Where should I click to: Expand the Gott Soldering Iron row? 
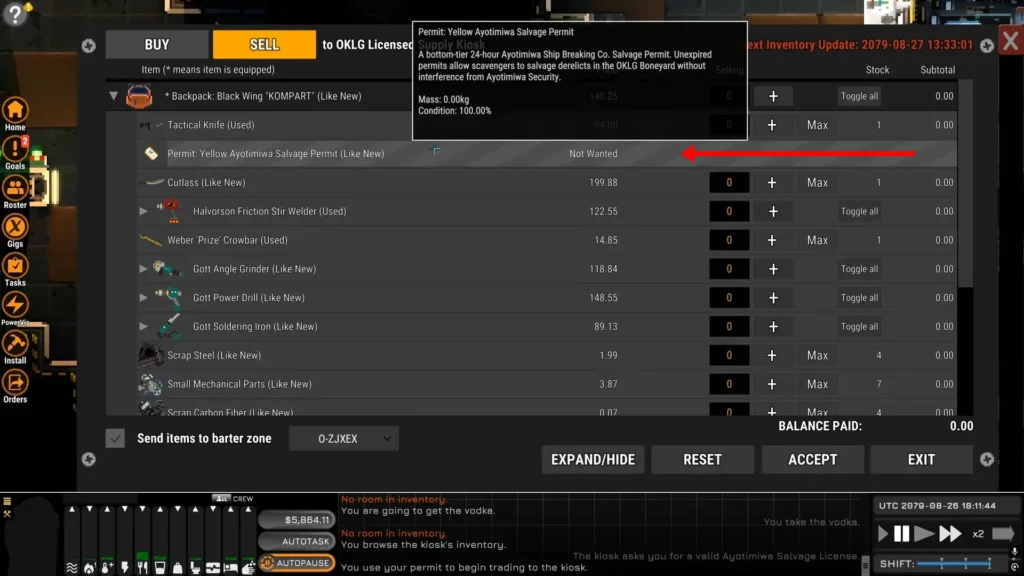coord(143,326)
